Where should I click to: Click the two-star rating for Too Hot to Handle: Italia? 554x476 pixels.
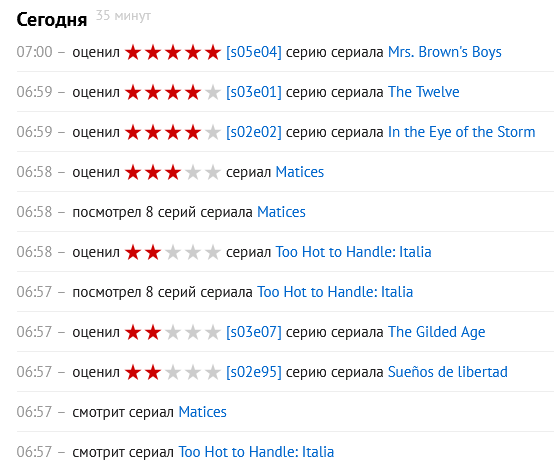point(173,252)
